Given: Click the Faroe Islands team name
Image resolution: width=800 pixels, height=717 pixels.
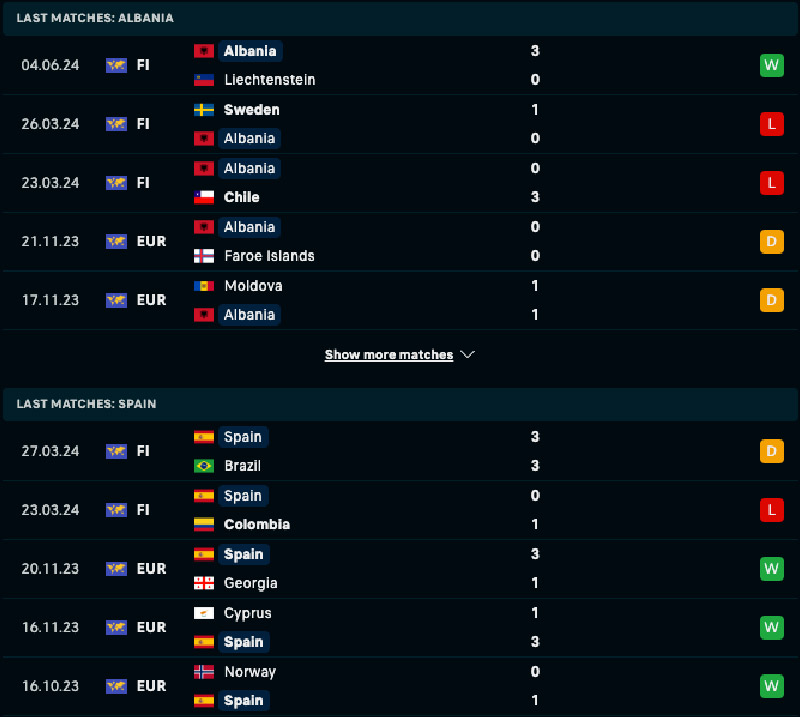Looking at the screenshot, I should point(269,256).
